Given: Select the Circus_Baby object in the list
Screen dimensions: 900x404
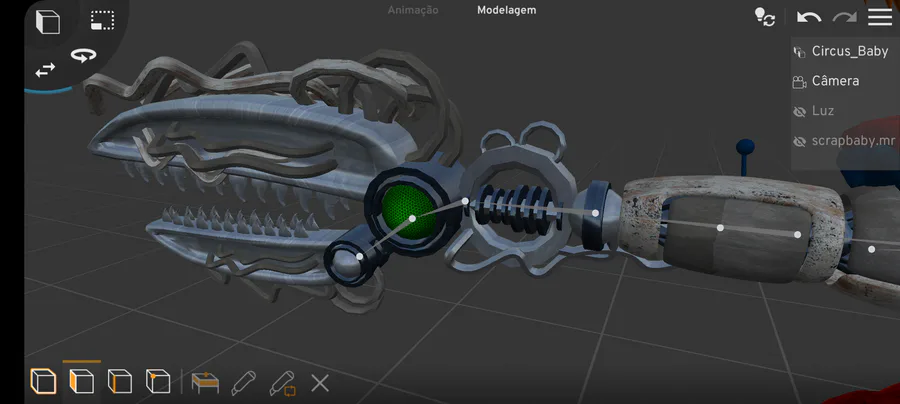Looking at the screenshot, I should tap(849, 52).
